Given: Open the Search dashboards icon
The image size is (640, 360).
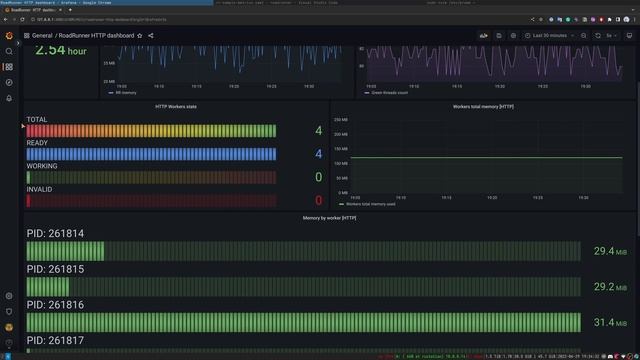Looking at the screenshot, I should pos(9,51).
